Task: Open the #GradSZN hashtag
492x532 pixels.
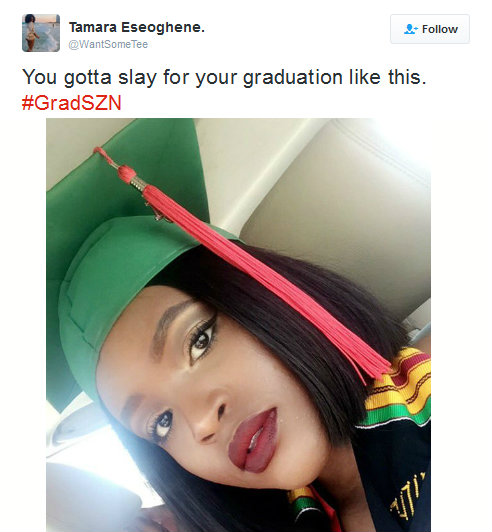Action: (72, 102)
